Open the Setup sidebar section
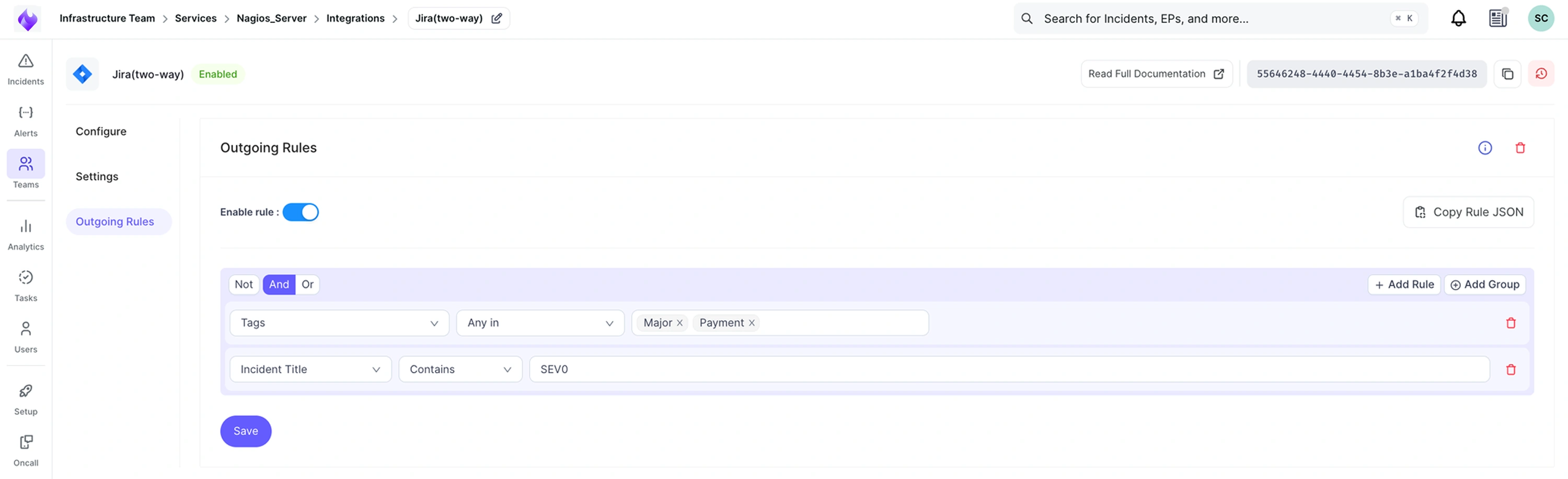Screen dimensions: 1568x479 [26, 399]
